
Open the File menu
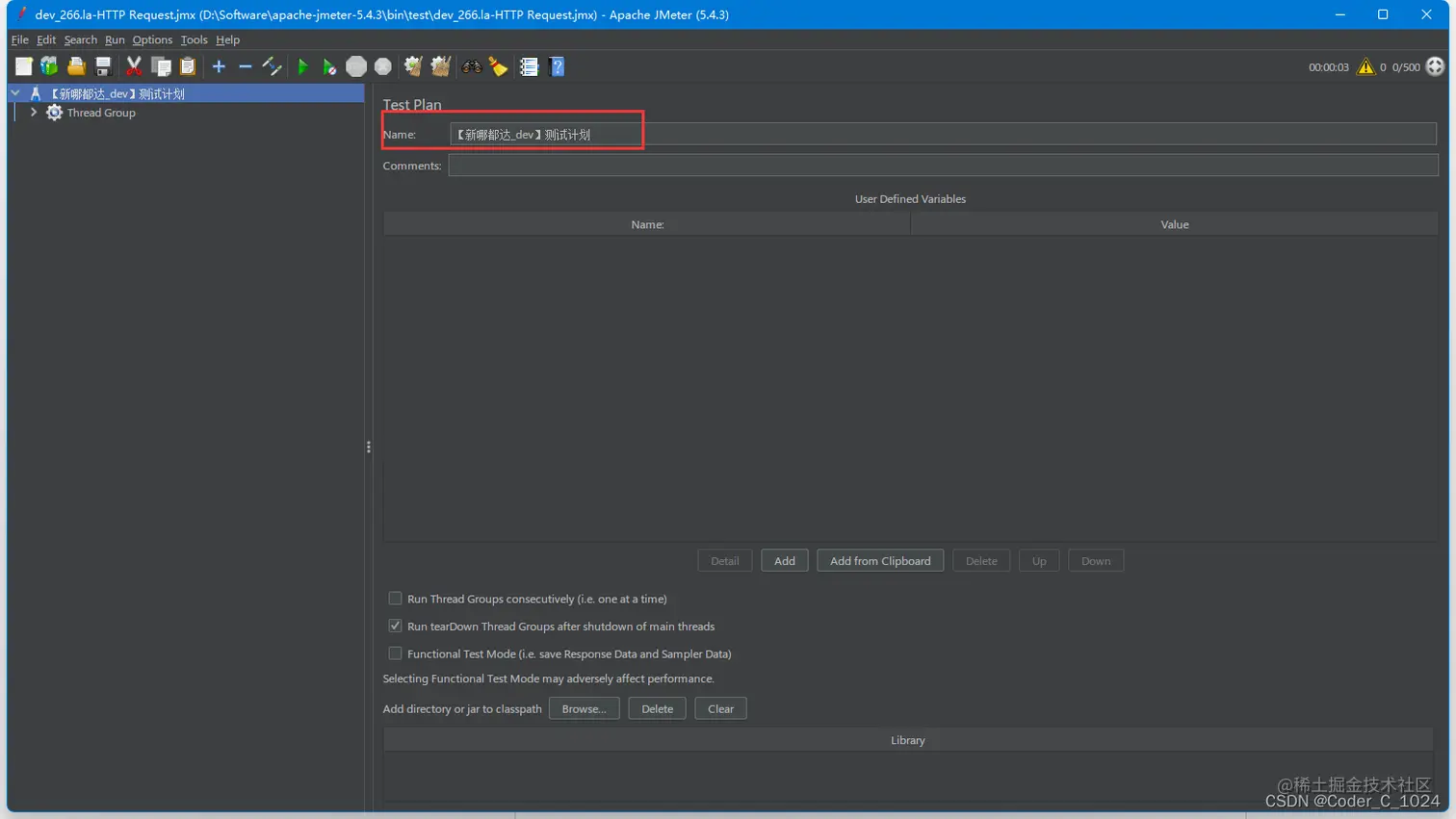[19, 39]
